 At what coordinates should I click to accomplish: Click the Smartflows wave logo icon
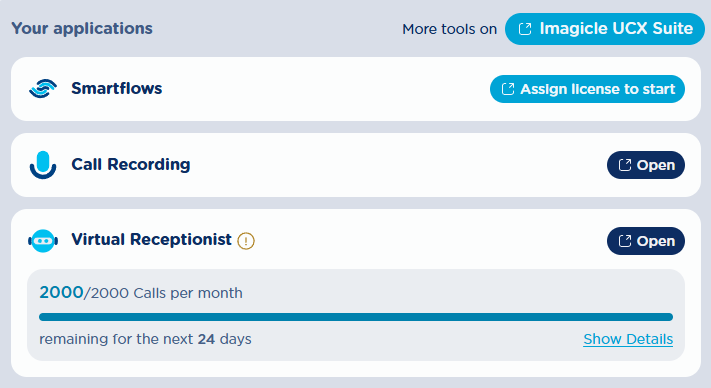pos(43,88)
